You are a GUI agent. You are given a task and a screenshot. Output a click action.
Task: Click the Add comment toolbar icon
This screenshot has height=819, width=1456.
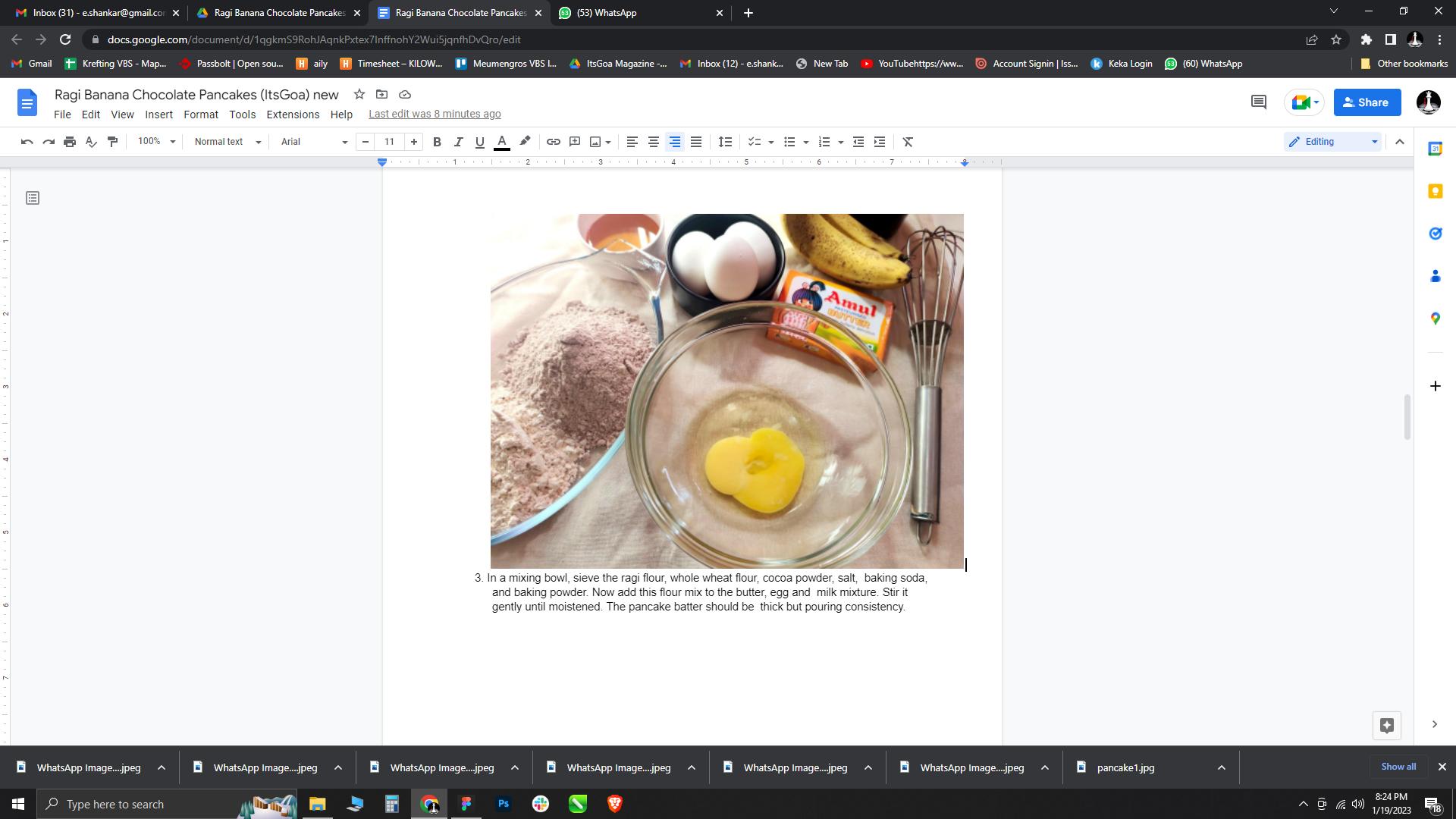tap(575, 142)
